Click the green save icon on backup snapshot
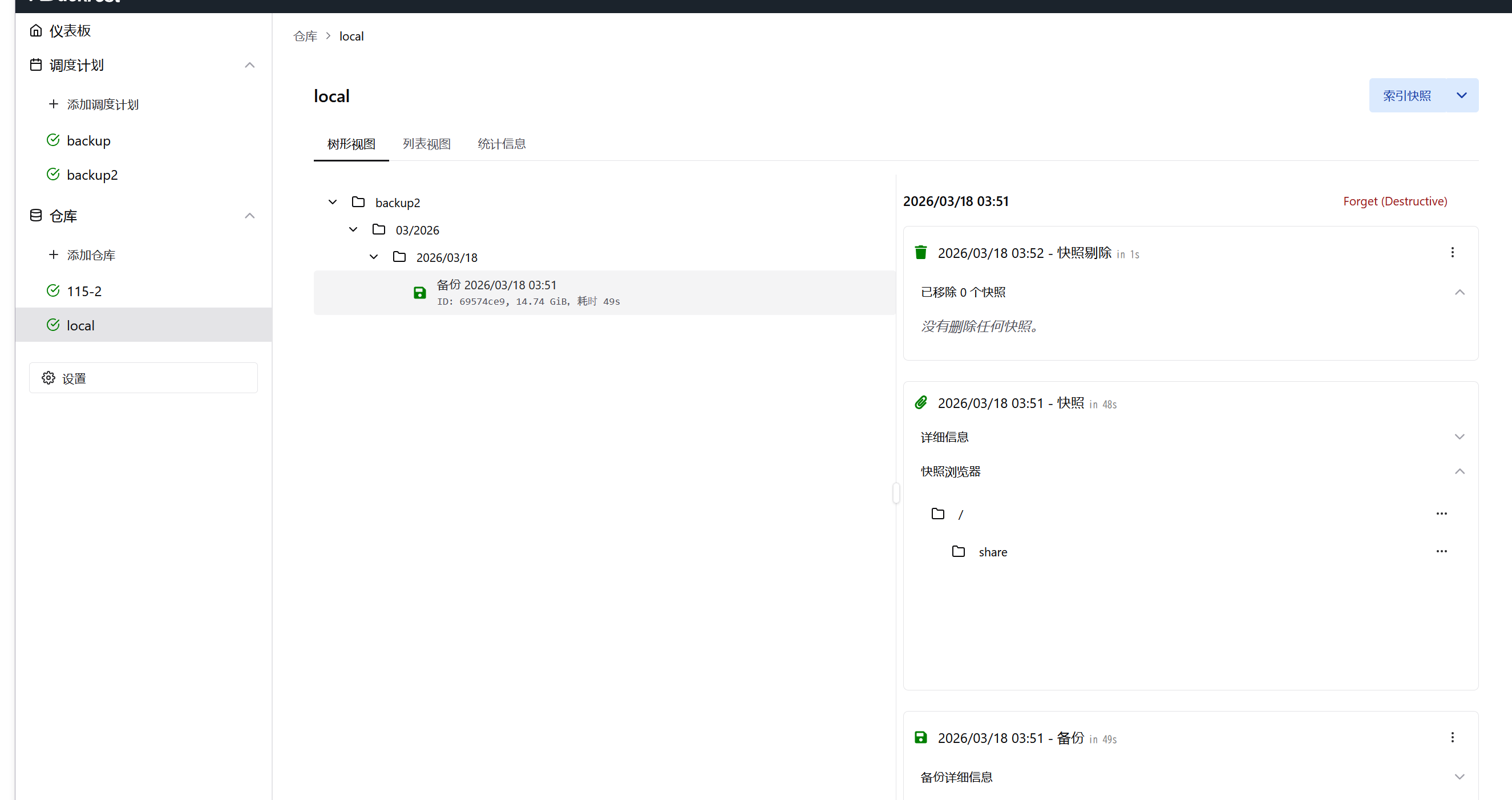 pos(420,292)
